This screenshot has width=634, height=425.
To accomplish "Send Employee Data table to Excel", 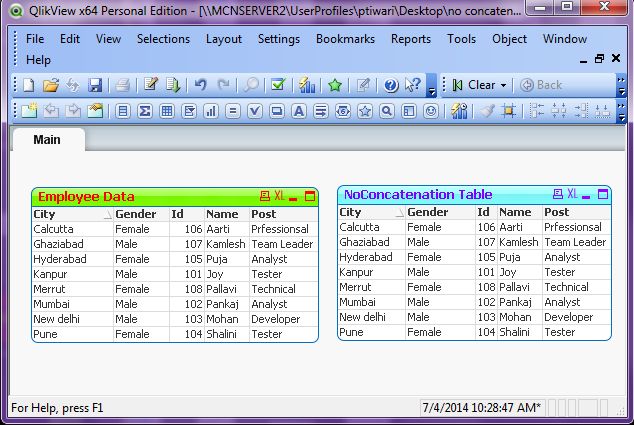I will (x=279, y=196).
